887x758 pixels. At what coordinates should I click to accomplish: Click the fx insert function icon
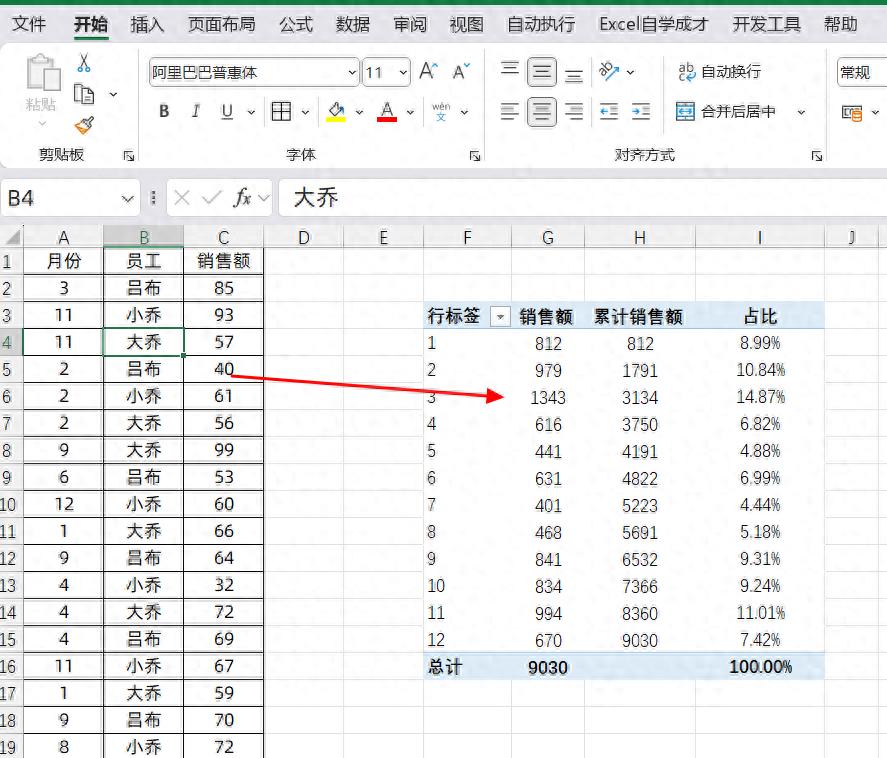point(242,198)
